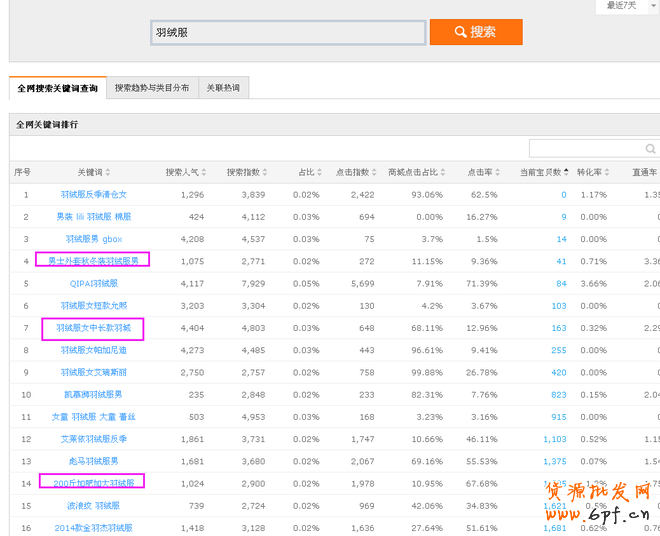660x536 pixels.
Task: Switch to 关联热词 tab
Action: 222,88
